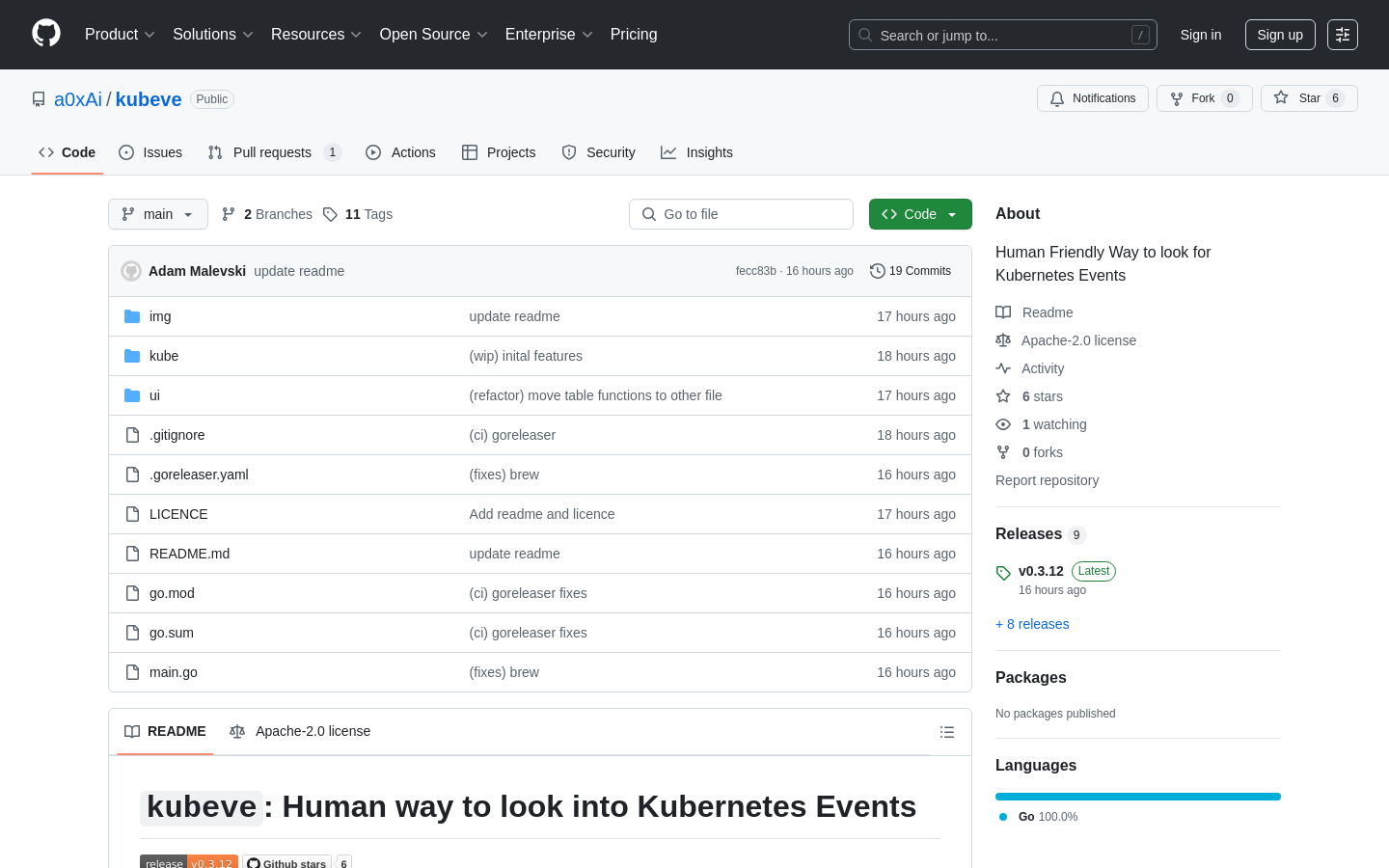Focus the Search or jump to field
The height and width of the screenshot is (868, 1389).
pos(1003,35)
